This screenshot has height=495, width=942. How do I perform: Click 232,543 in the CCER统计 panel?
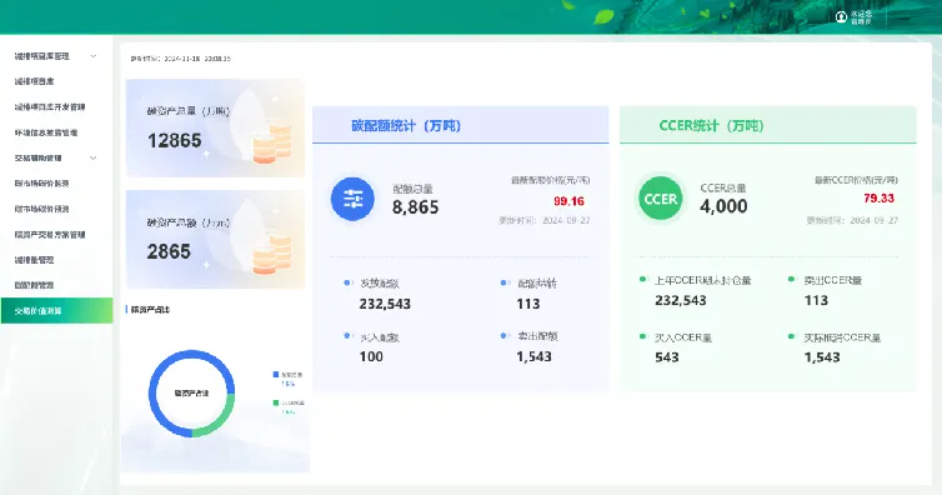(x=681, y=300)
